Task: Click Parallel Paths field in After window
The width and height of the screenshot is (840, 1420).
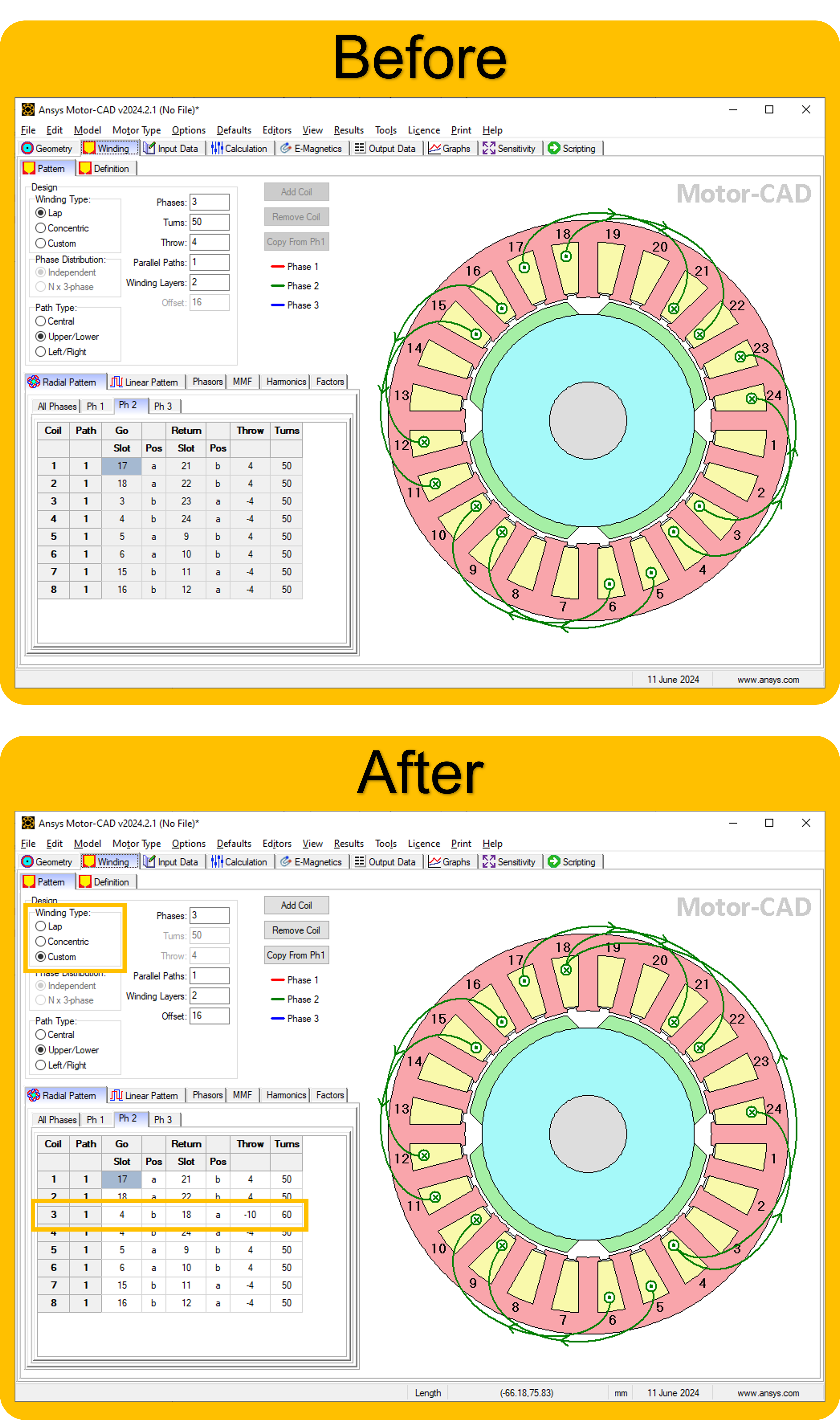Action: [x=209, y=975]
